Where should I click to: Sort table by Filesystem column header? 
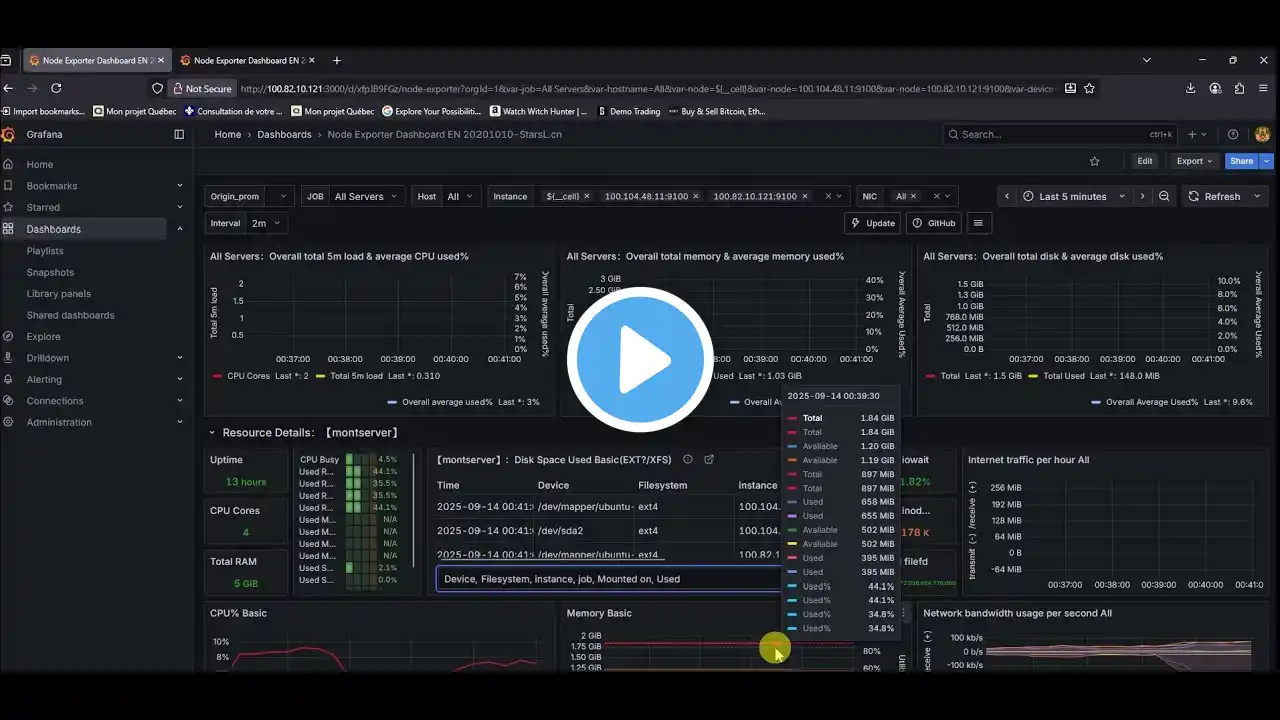pos(663,485)
